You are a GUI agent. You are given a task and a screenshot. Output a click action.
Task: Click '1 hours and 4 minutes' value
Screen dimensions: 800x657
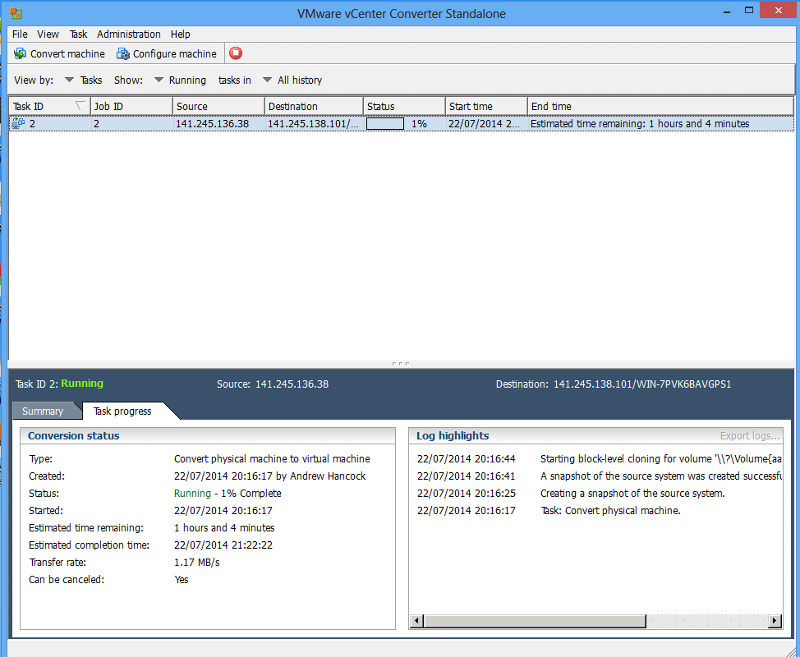coord(224,527)
